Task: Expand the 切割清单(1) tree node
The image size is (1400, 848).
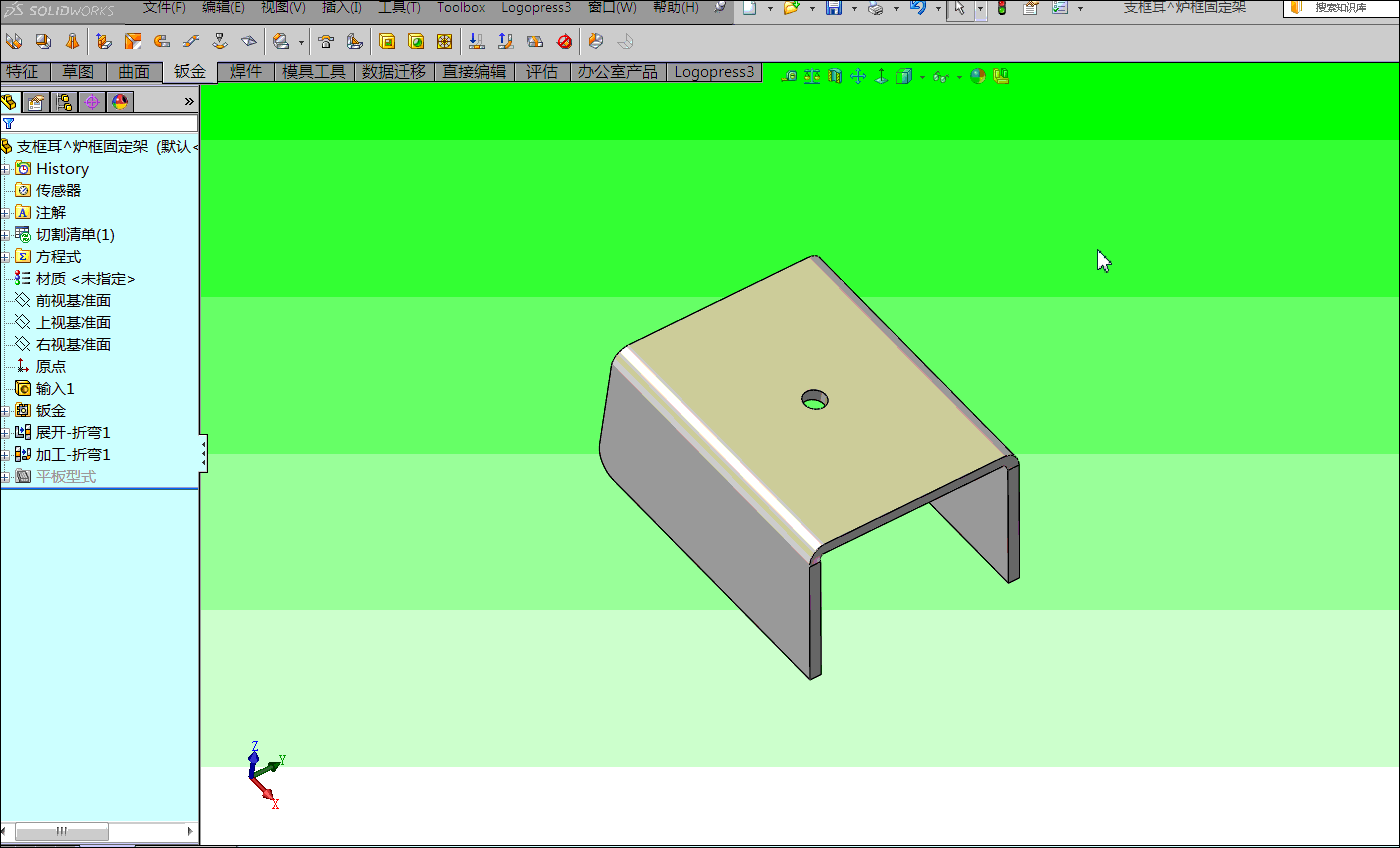Action: point(5,235)
